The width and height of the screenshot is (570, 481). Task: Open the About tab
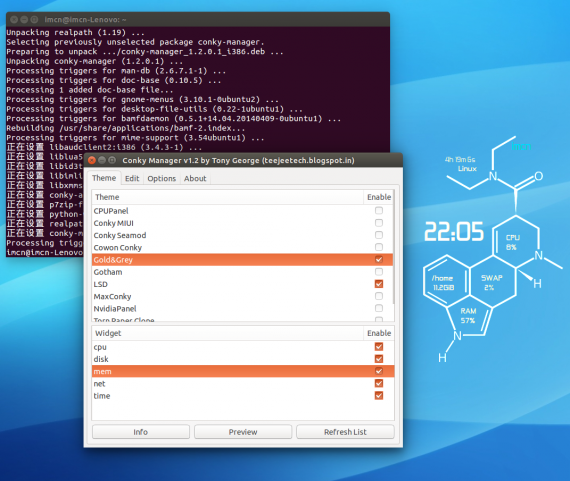(x=195, y=179)
